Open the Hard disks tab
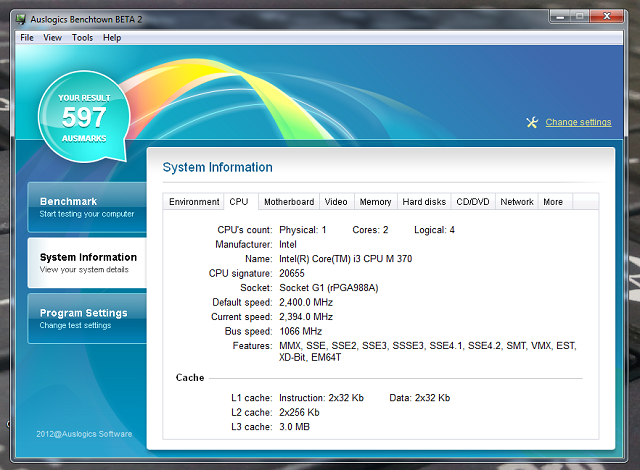Image resolution: width=640 pixels, height=470 pixels. coord(424,202)
